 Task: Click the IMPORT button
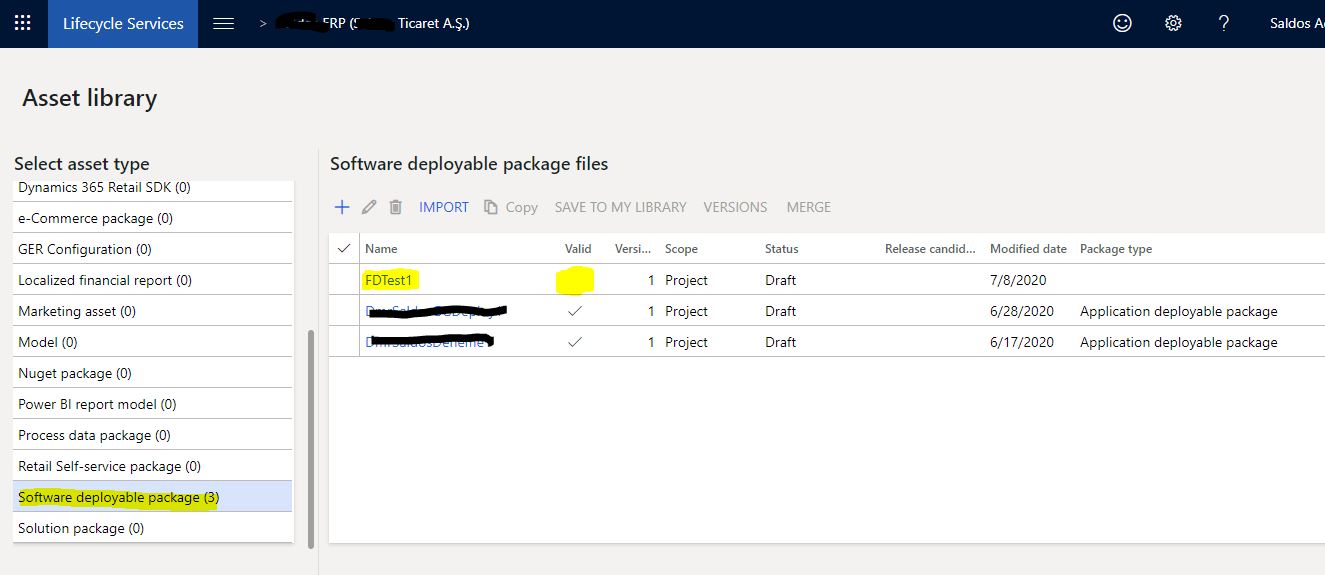point(444,207)
